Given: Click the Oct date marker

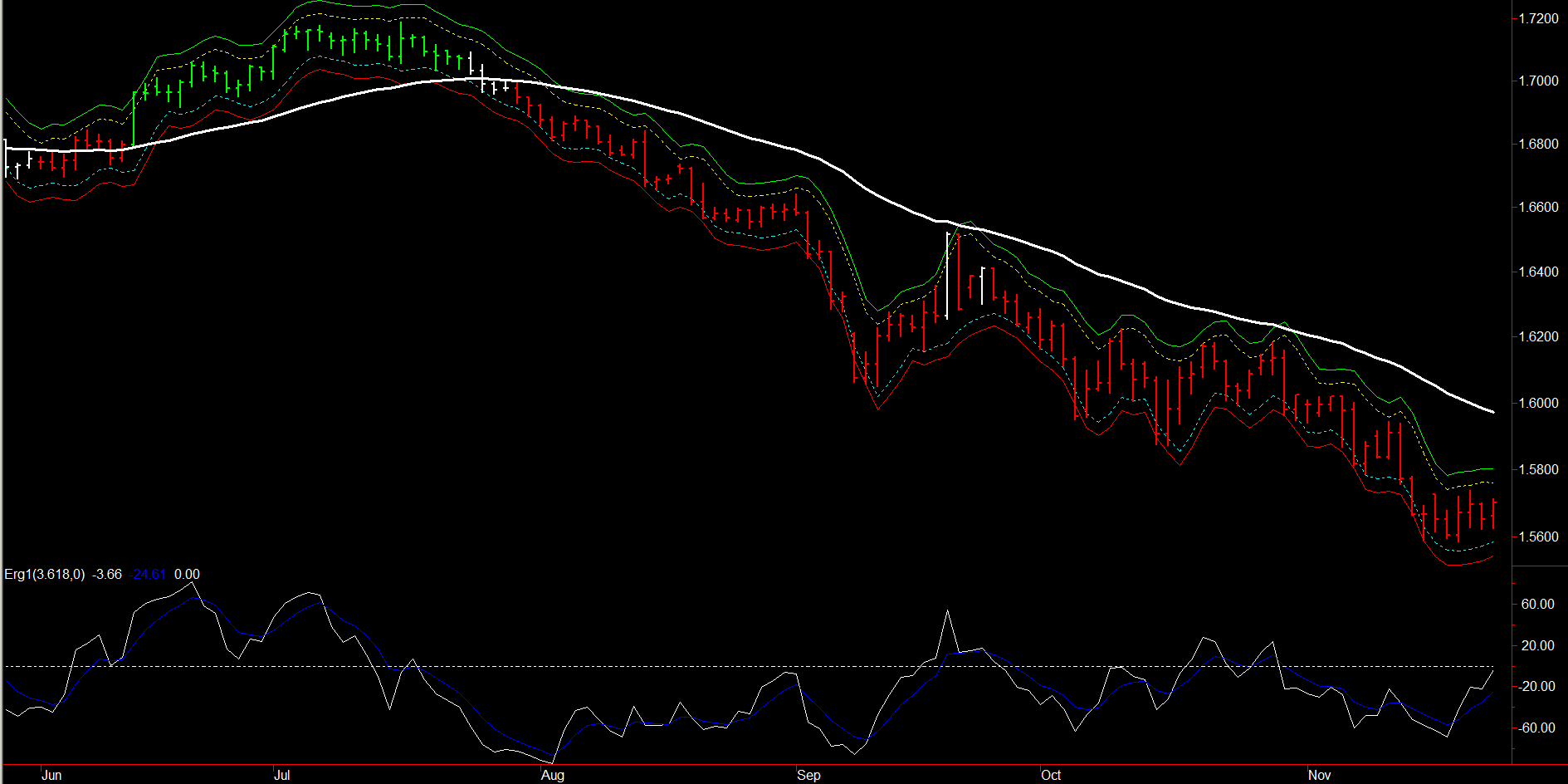Looking at the screenshot, I should click(1051, 775).
